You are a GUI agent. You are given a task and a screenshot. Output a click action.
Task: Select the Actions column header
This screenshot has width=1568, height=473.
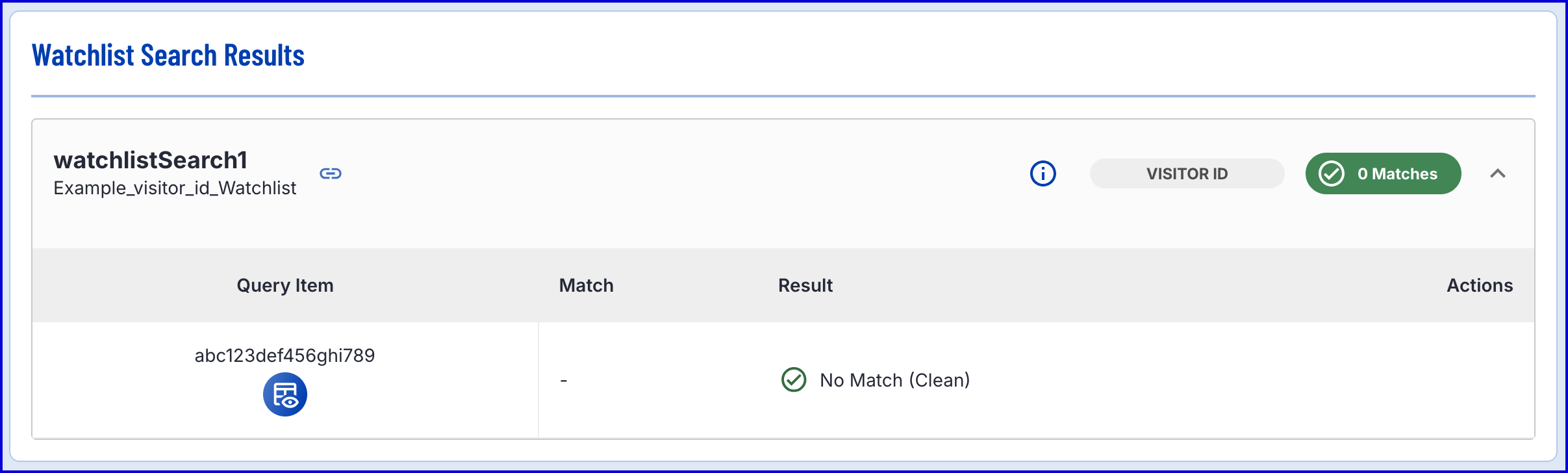pos(1479,285)
